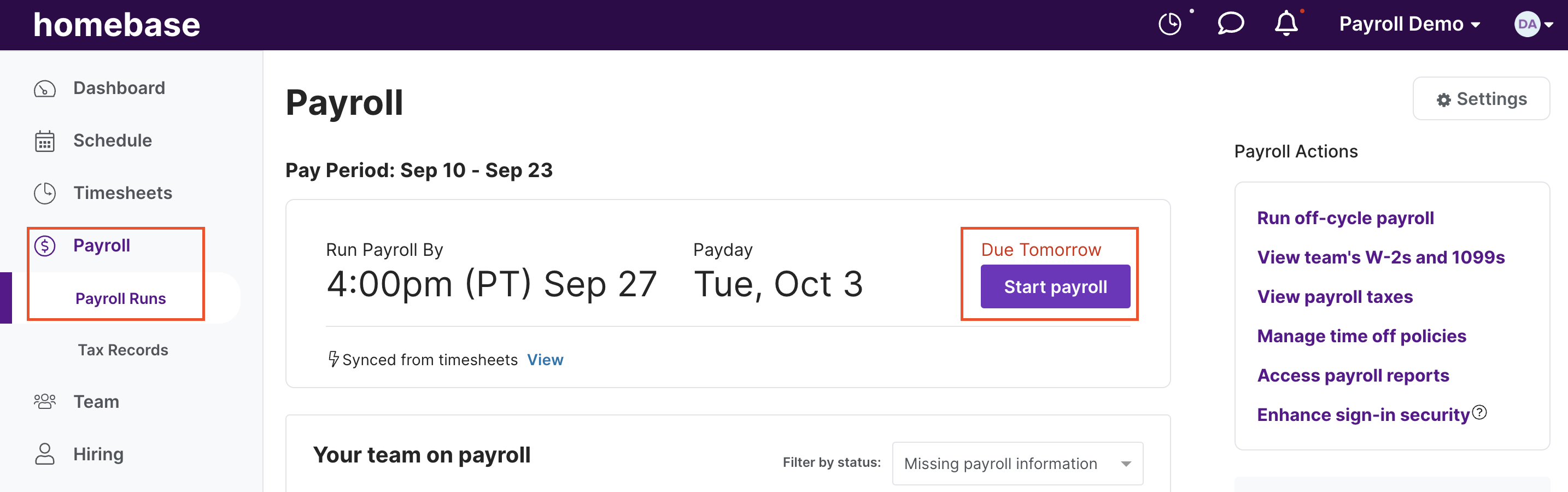Go to Tax Records

(x=122, y=349)
